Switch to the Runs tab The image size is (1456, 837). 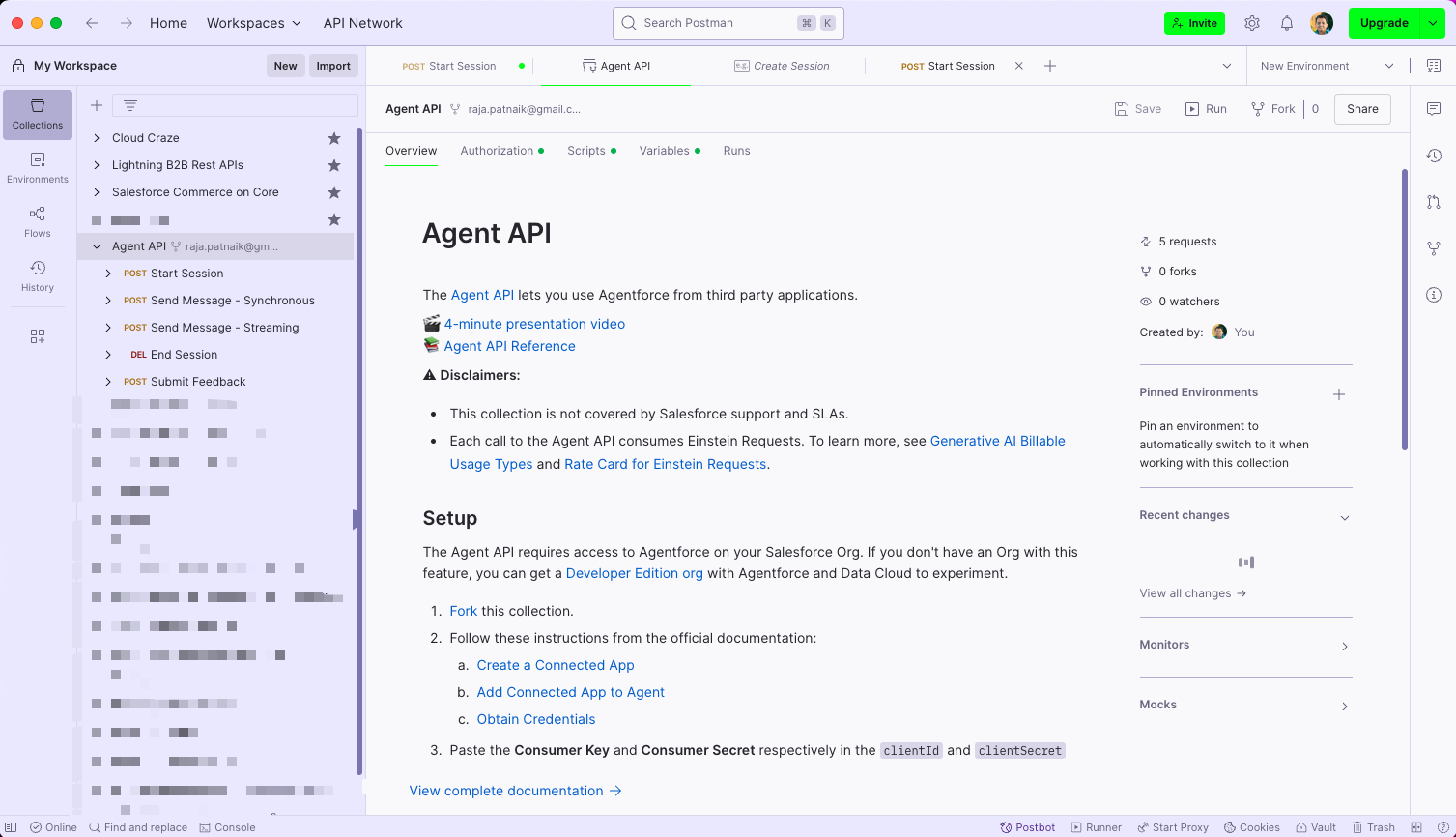click(736, 151)
